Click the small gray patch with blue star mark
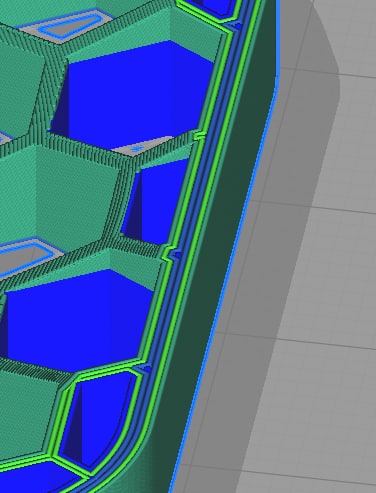Viewport: 376px width, 493px height. tap(140, 146)
